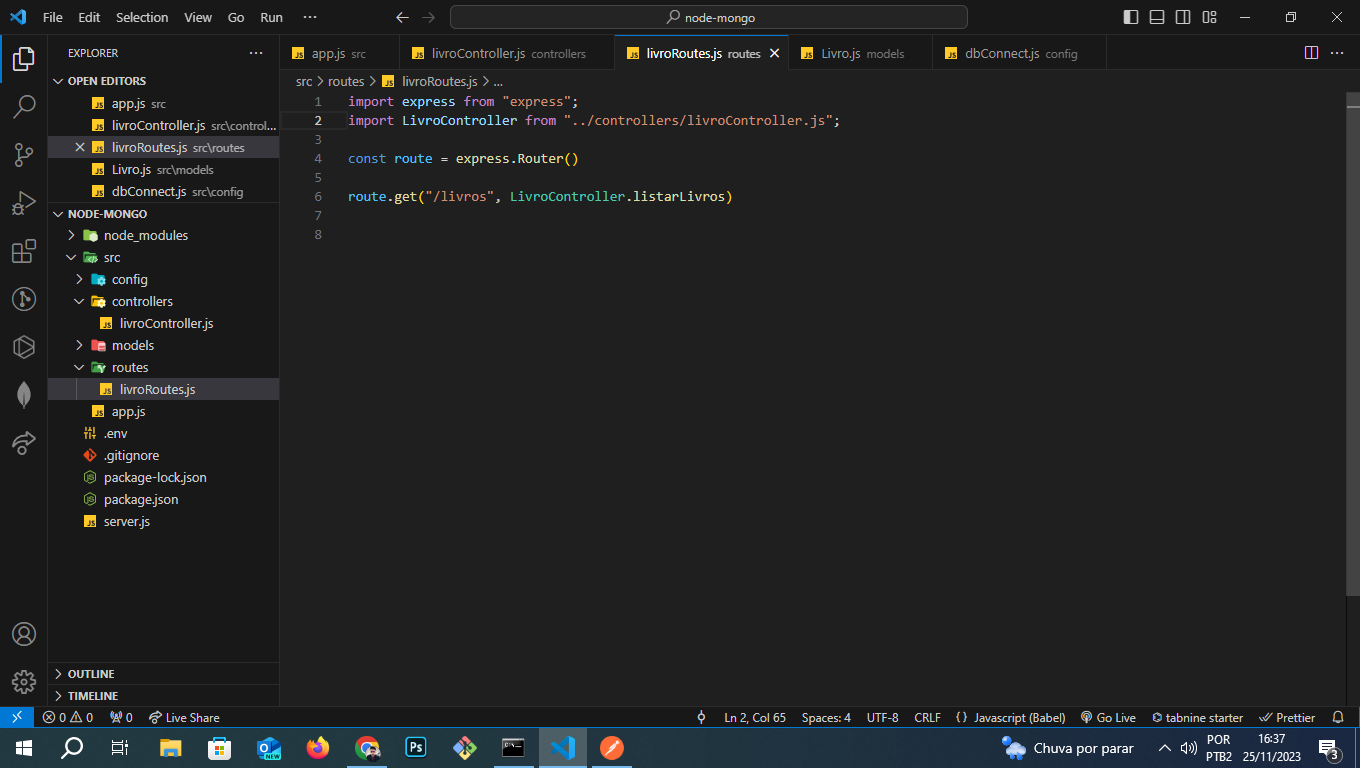Open the Source Control view icon
Viewport: 1360px width, 768px height.
(24, 154)
